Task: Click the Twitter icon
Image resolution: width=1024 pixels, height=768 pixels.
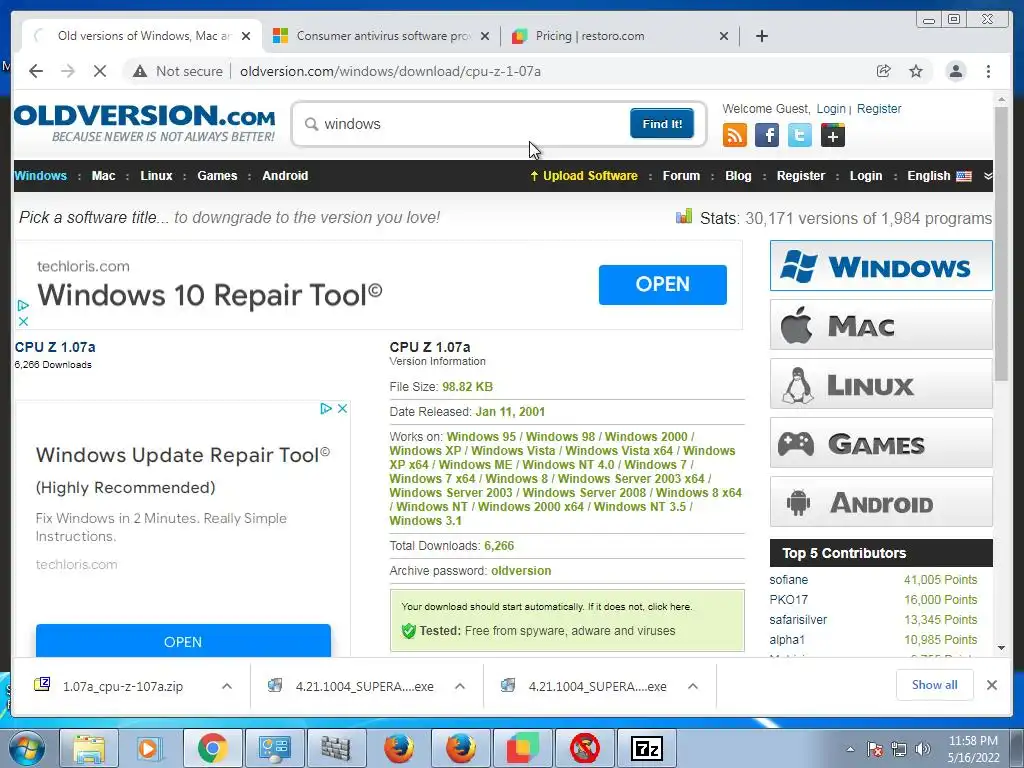Action: (799, 135)
